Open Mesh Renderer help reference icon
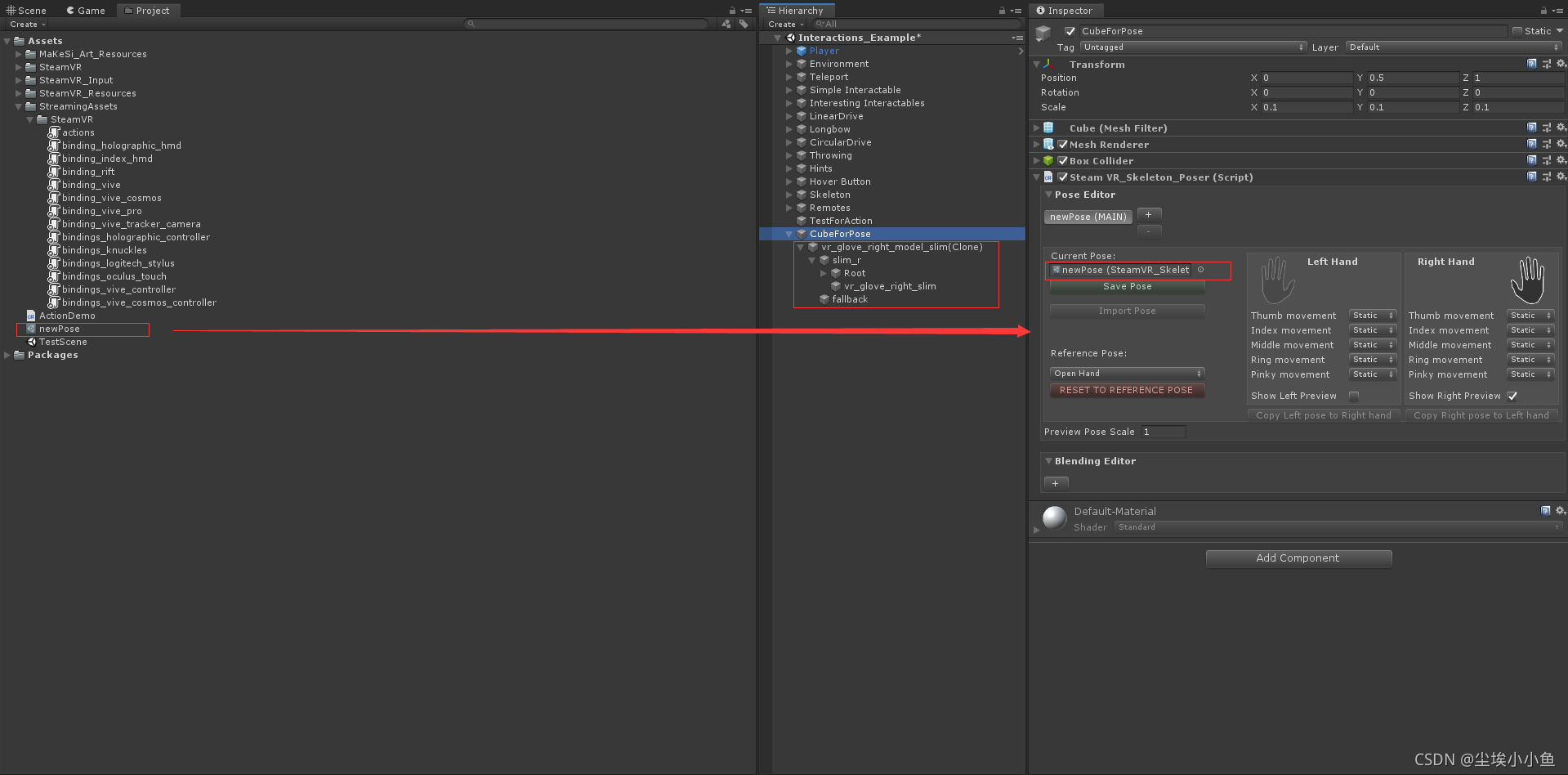This screenshot has height=775, width=1568. 1531,144
